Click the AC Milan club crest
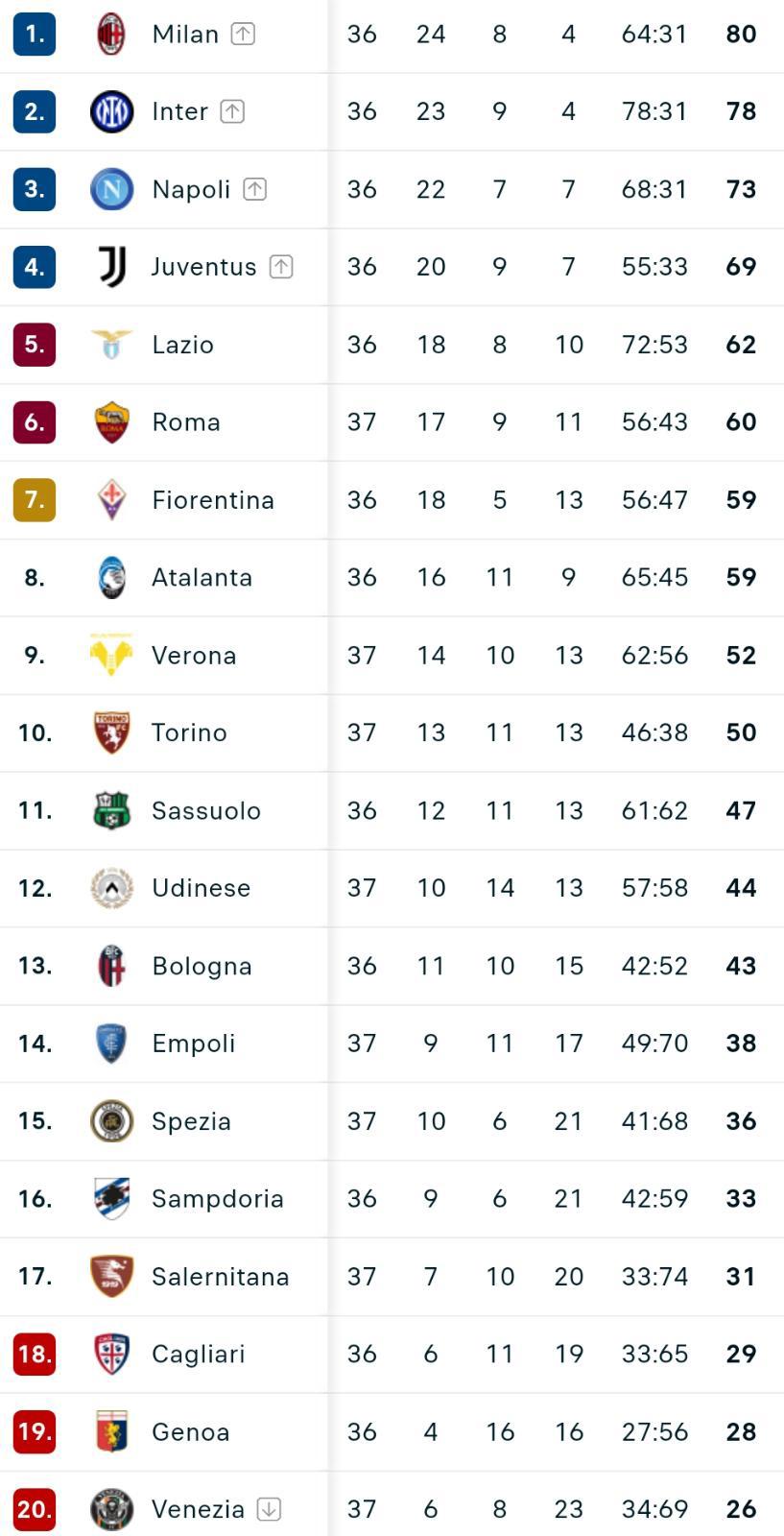The height and width of the screenshot is (1536, 784). (x=111, y=35)
